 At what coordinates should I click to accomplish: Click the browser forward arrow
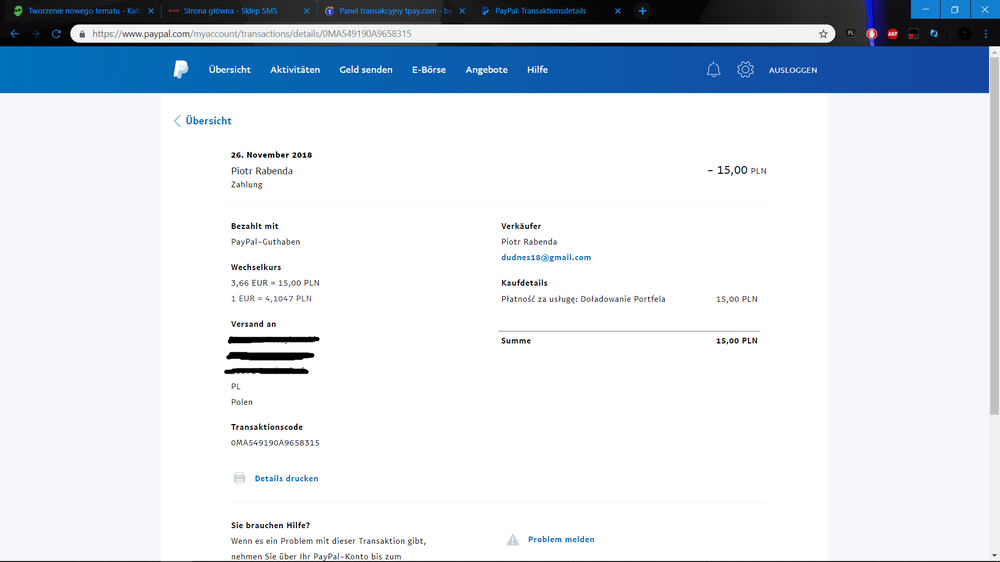click(36, 34)
